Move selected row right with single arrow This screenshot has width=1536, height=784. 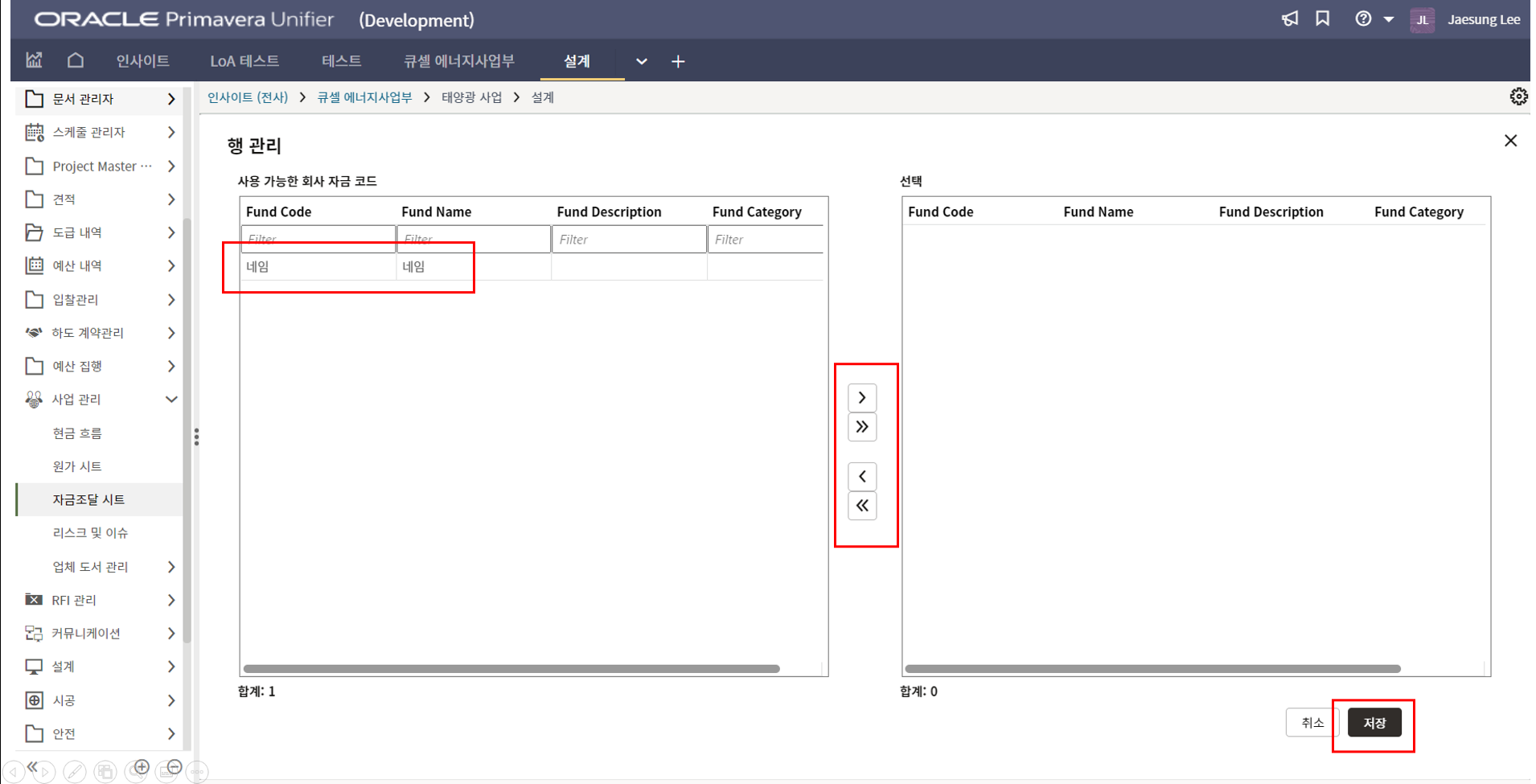(861, 398)
